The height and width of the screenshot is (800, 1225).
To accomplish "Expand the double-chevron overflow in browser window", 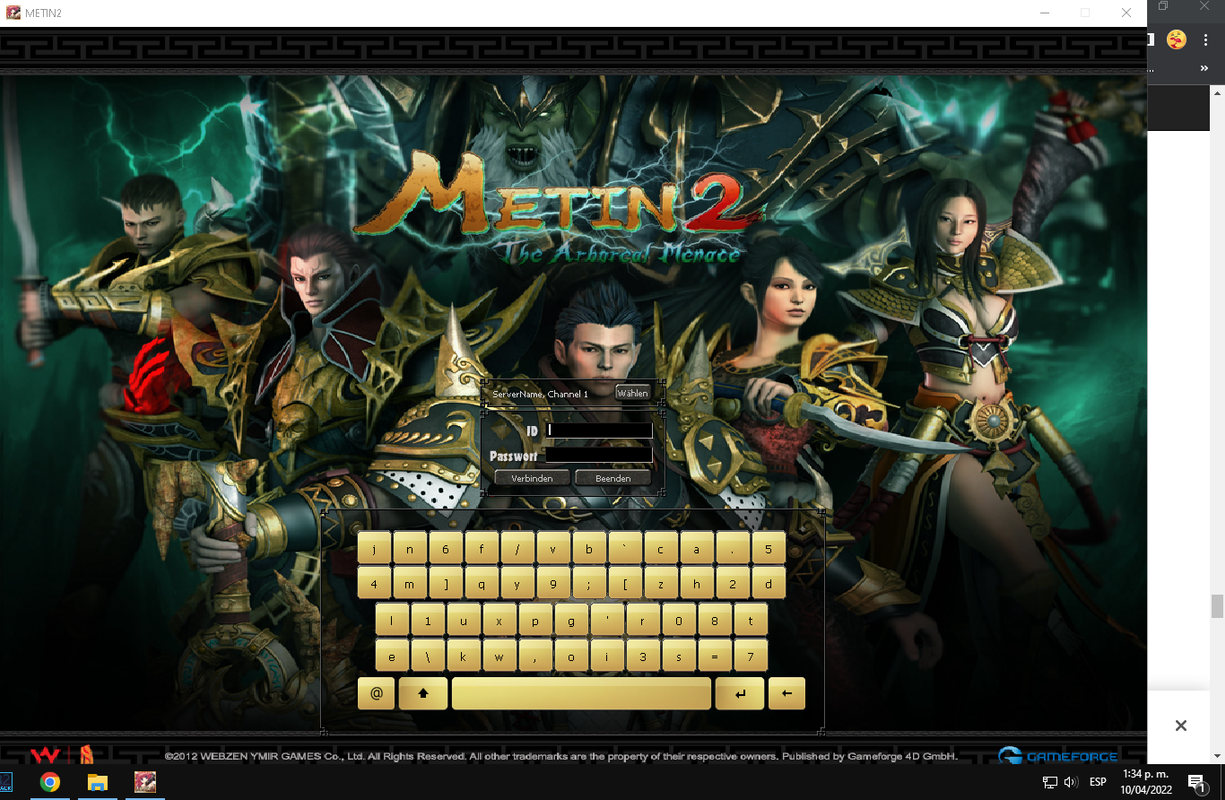I will pos(1204,68).
